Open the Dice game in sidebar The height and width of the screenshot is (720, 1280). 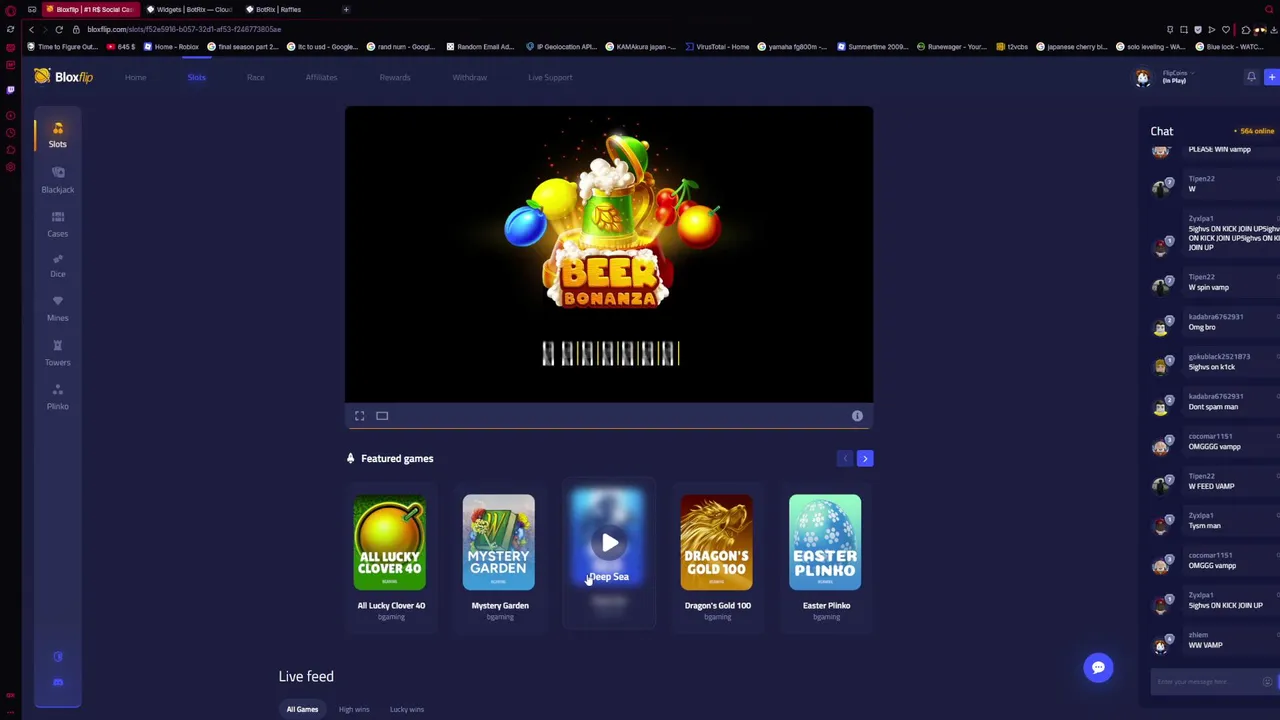(57, 265)
